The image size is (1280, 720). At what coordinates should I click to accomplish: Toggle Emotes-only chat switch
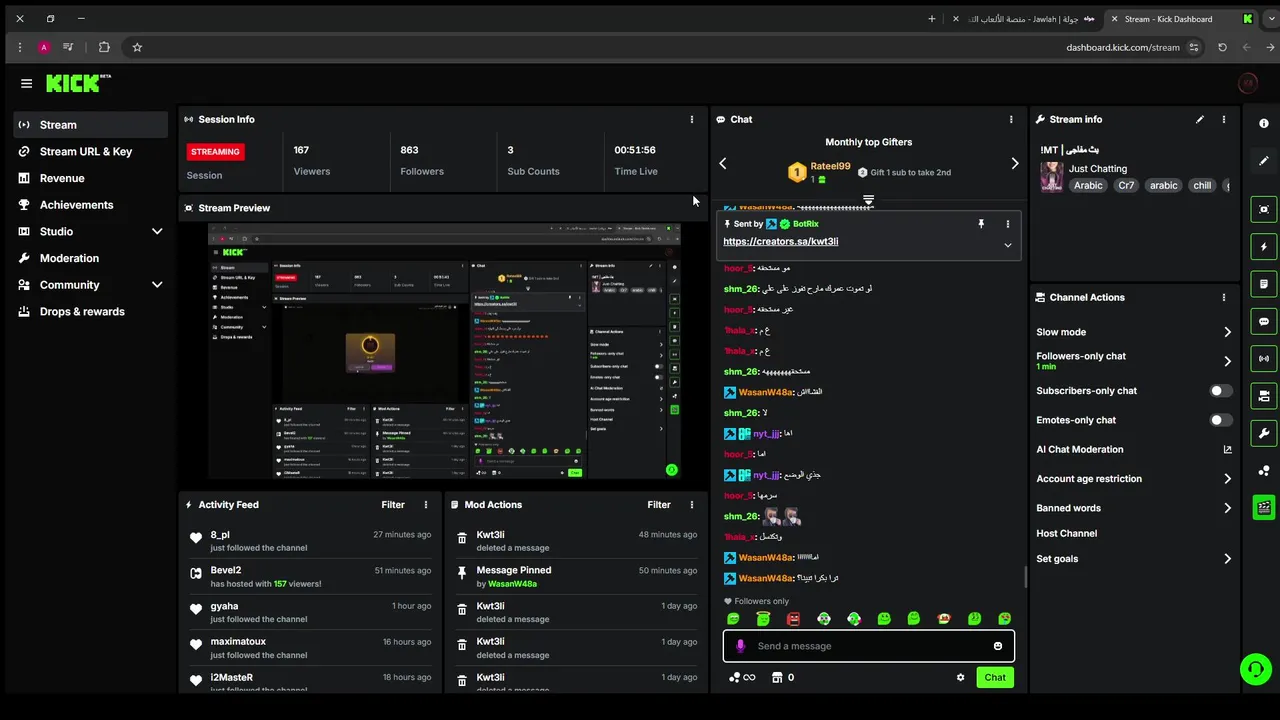(1221, 420)
